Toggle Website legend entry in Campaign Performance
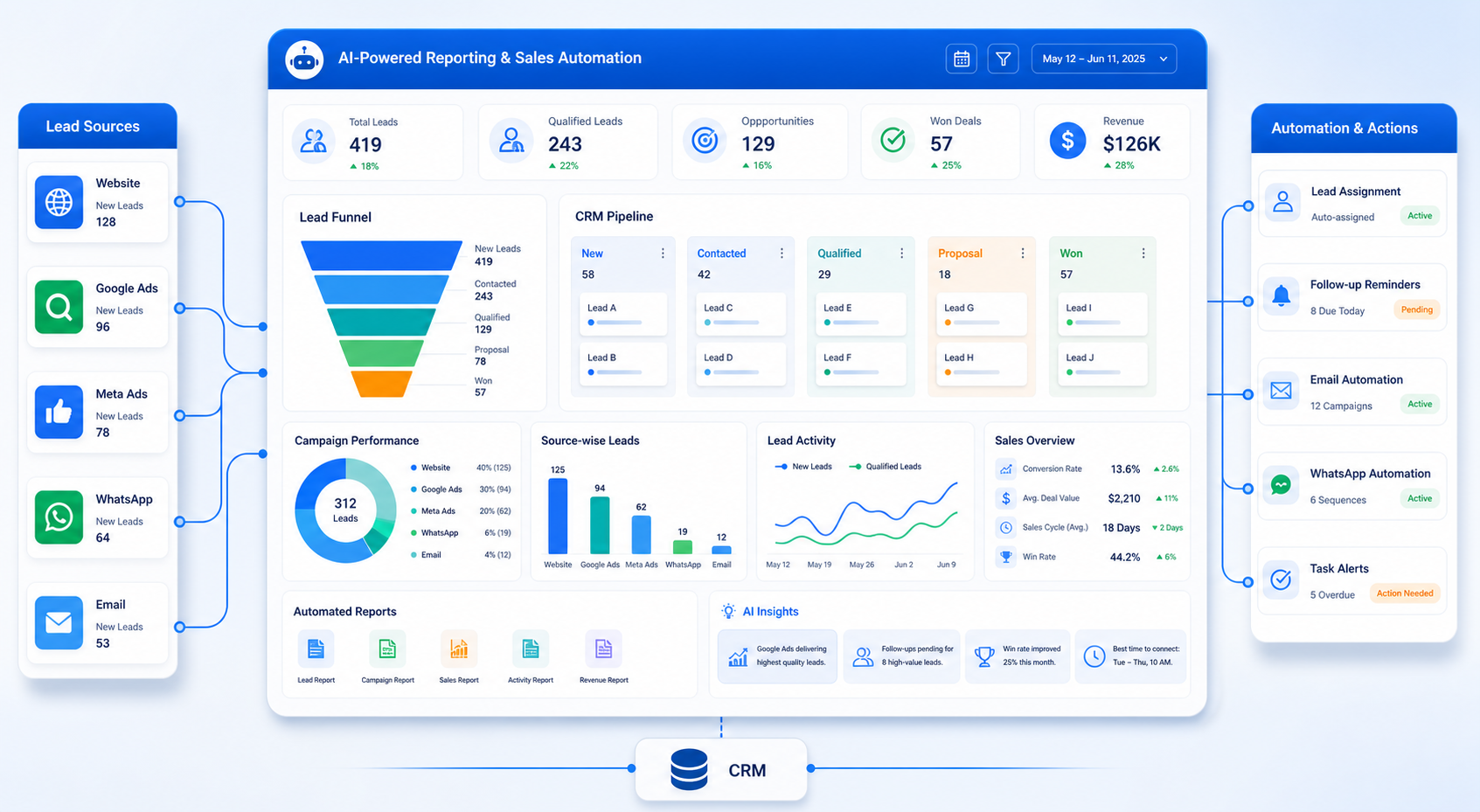This screenshot has width=1480, height=812. click(x=461, y=468)
